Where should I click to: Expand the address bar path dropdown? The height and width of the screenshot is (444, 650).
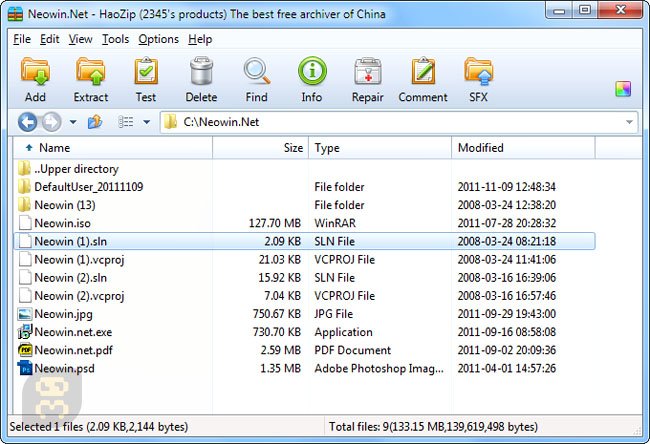(x=629, y=122)
